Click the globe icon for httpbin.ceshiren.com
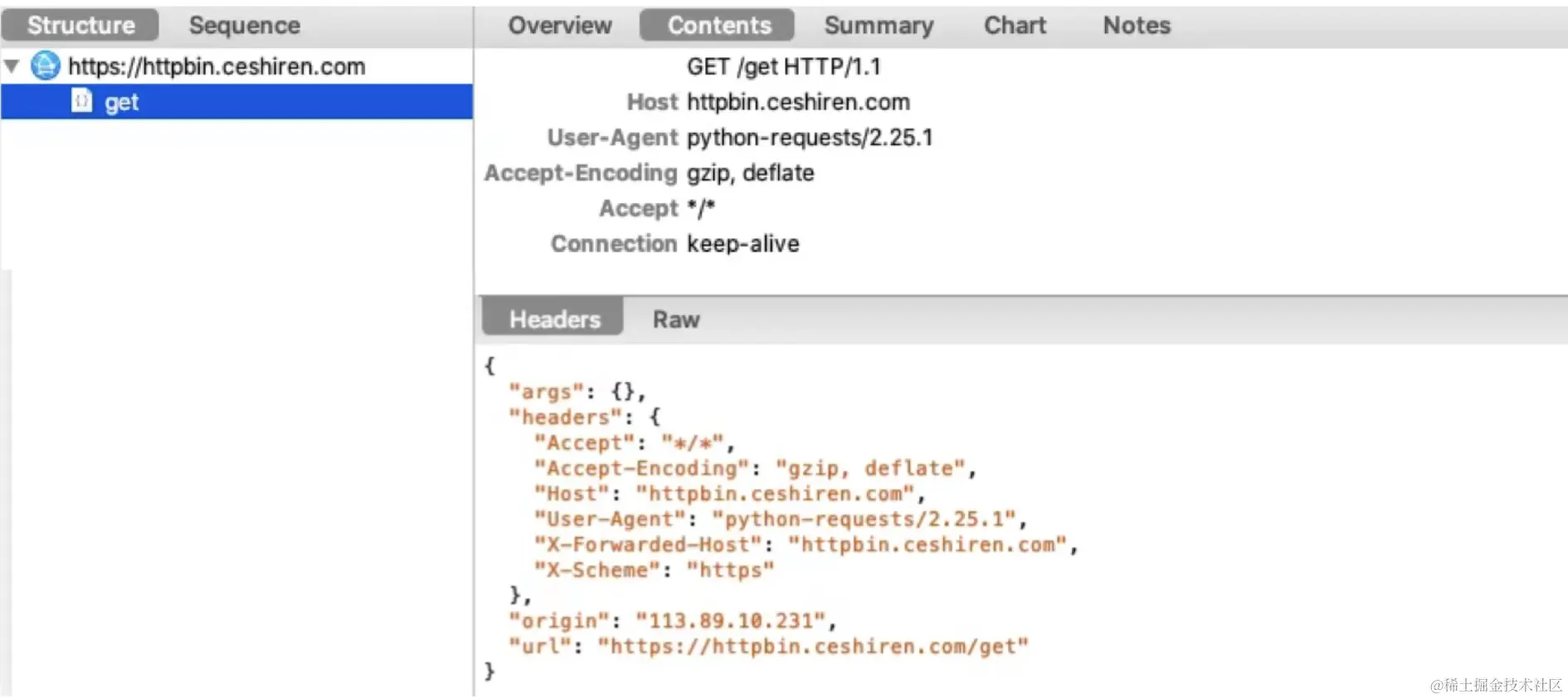Screen dimensions: 1568x699 pos(46,66)
